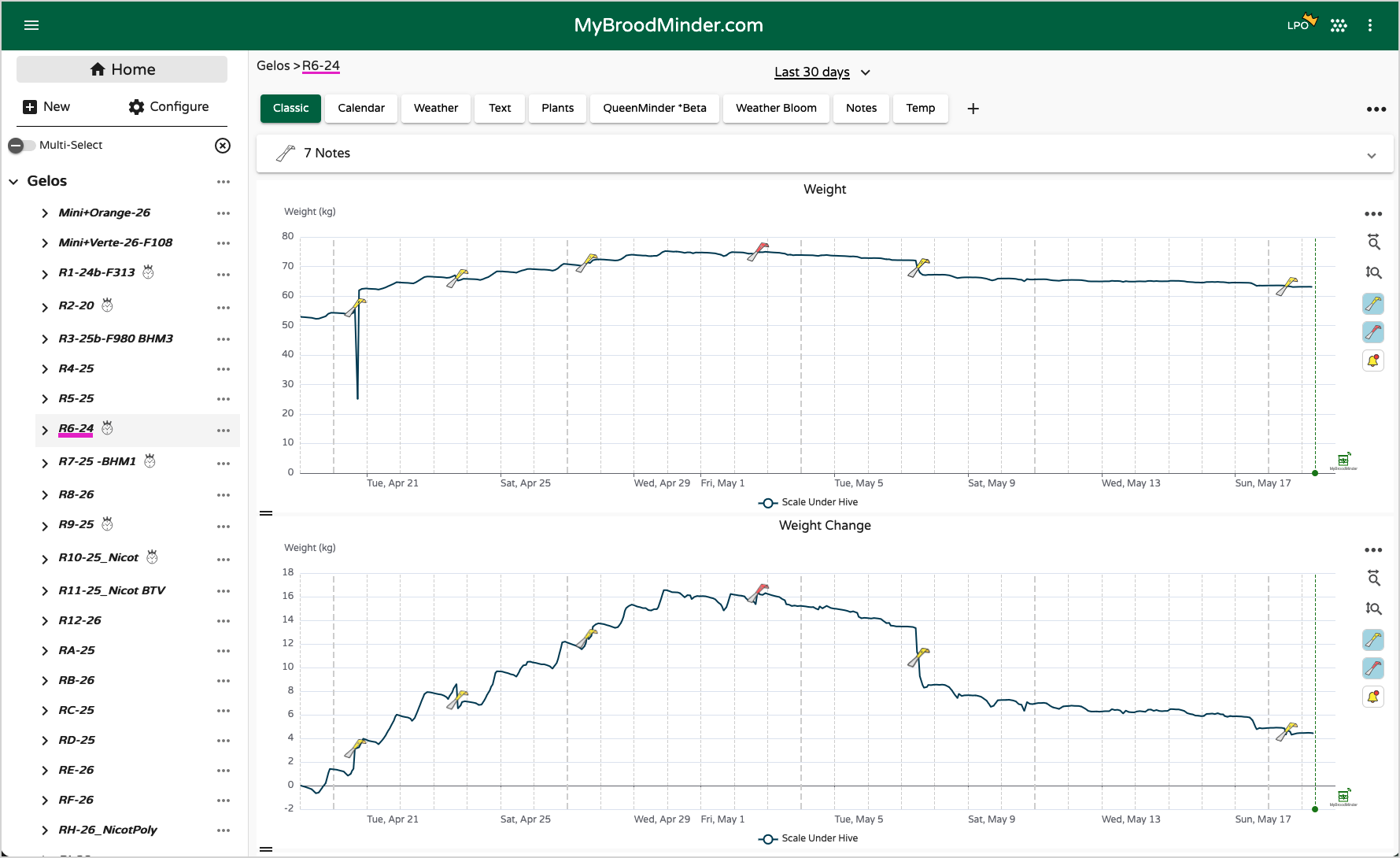Viewport: 1400px width, 858px height.
Task: Toggle the Multi-Select switch
Action: [22, 146]
